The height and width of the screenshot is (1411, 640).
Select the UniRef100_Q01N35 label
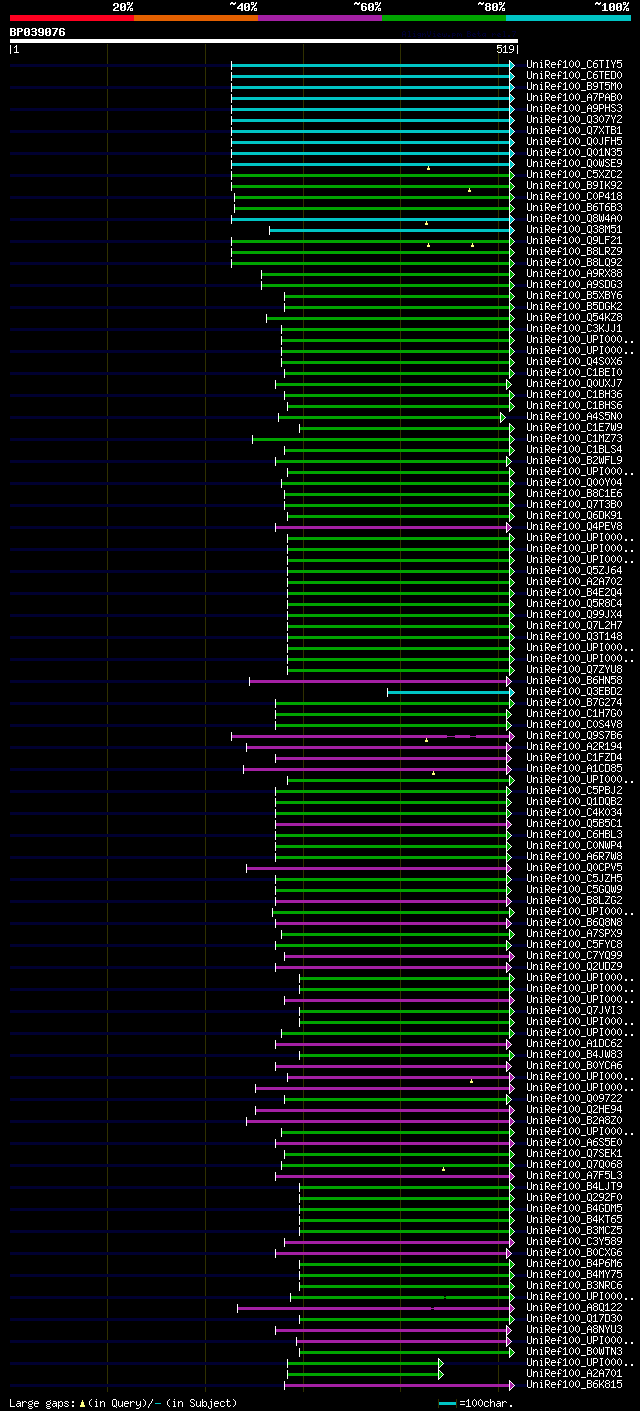click(x=575, y=152)
